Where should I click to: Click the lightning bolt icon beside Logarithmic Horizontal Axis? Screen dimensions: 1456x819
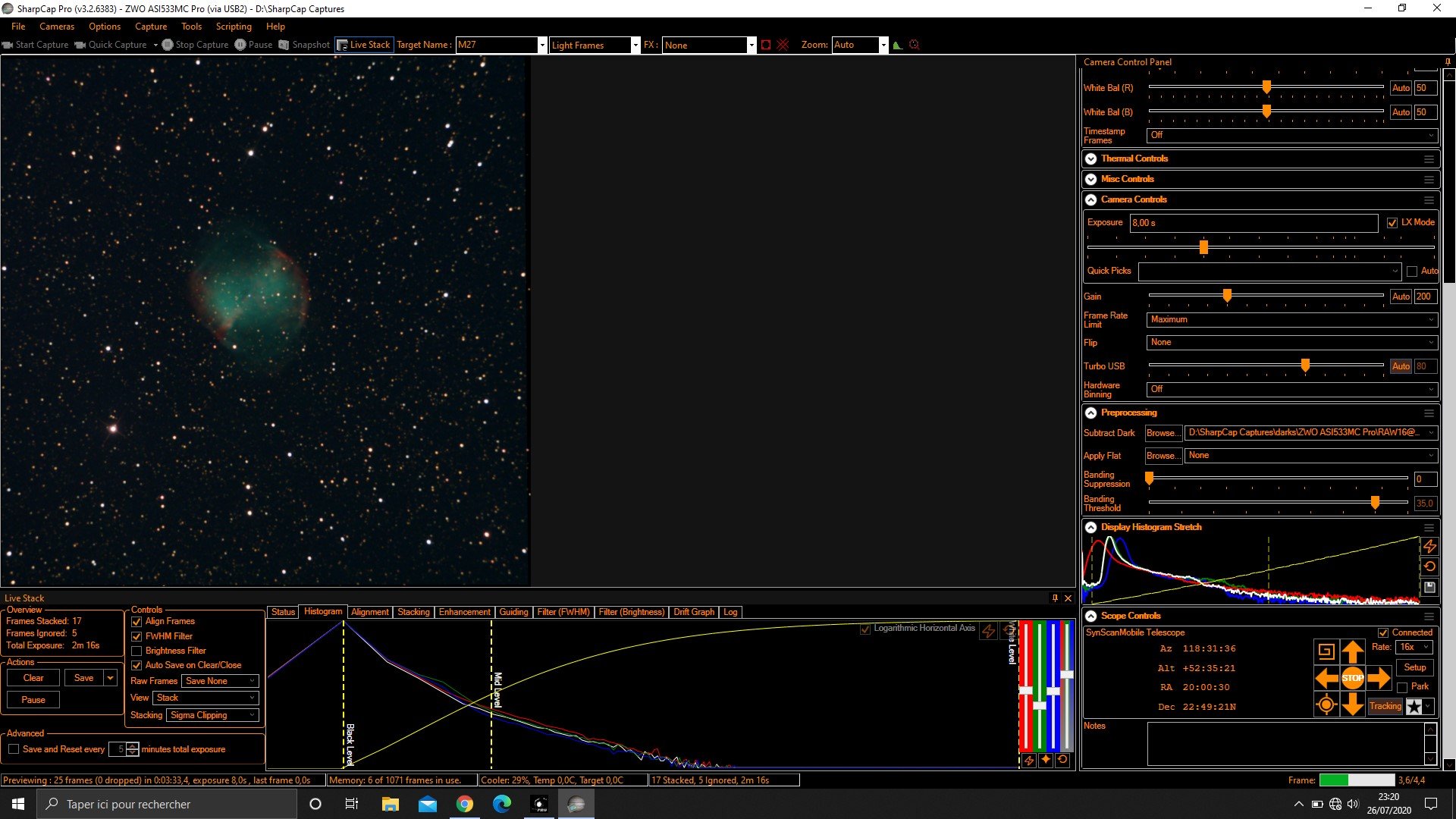(x=988, y=630)
